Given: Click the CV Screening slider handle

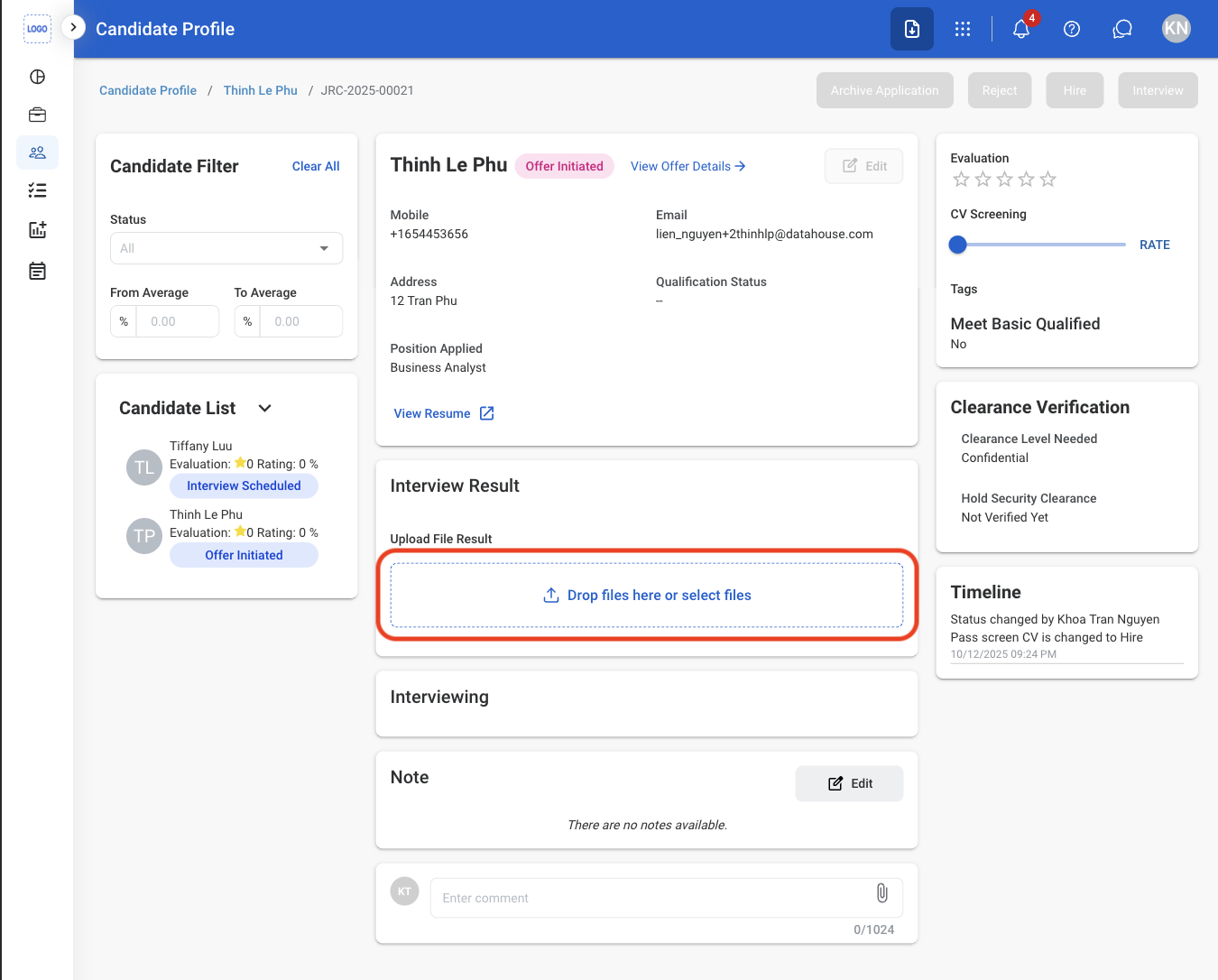Looking at the screenshot, I should 958,245.
